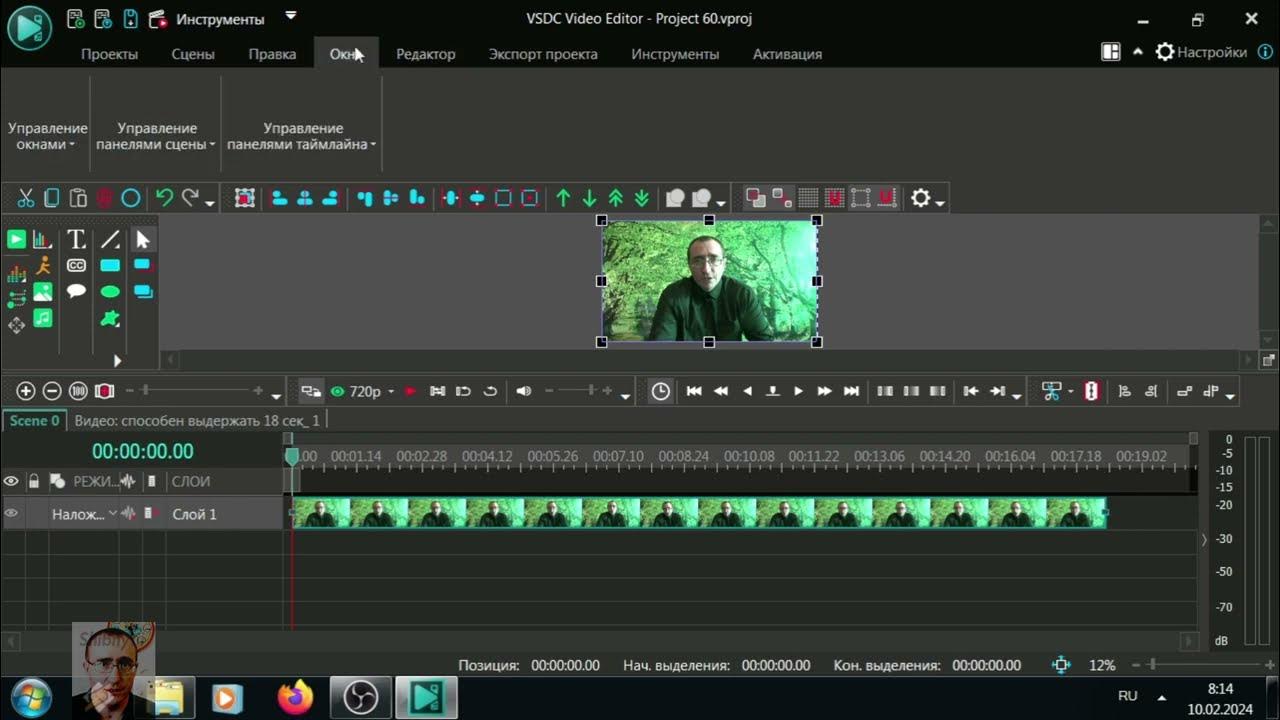
Task: Toggle the red record preview button
Action: click(x=410, y=391)
